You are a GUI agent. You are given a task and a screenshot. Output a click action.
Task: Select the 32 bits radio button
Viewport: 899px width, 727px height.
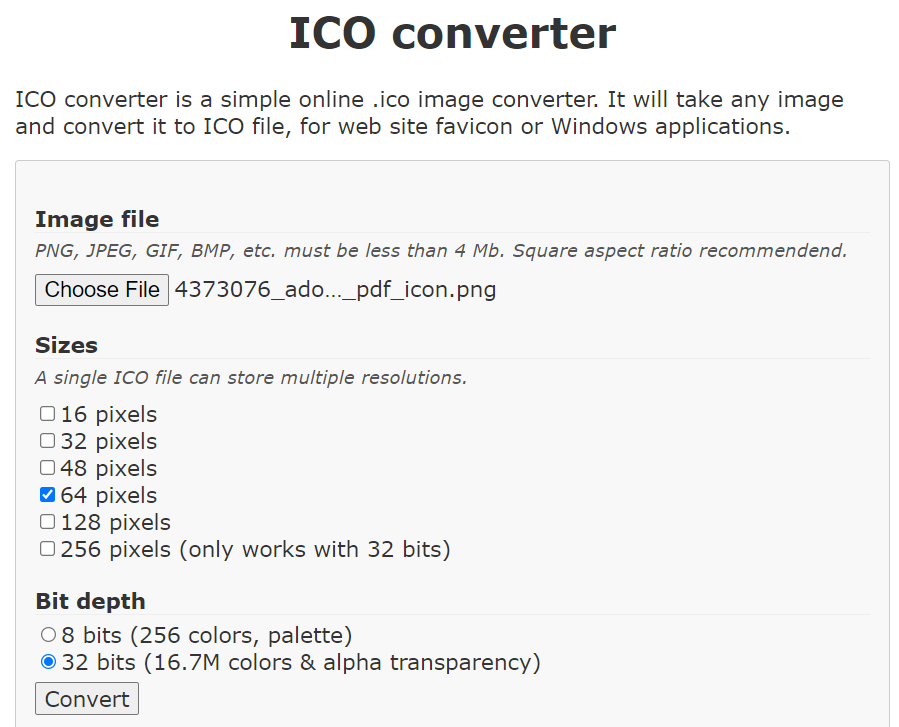coord(48,662)
